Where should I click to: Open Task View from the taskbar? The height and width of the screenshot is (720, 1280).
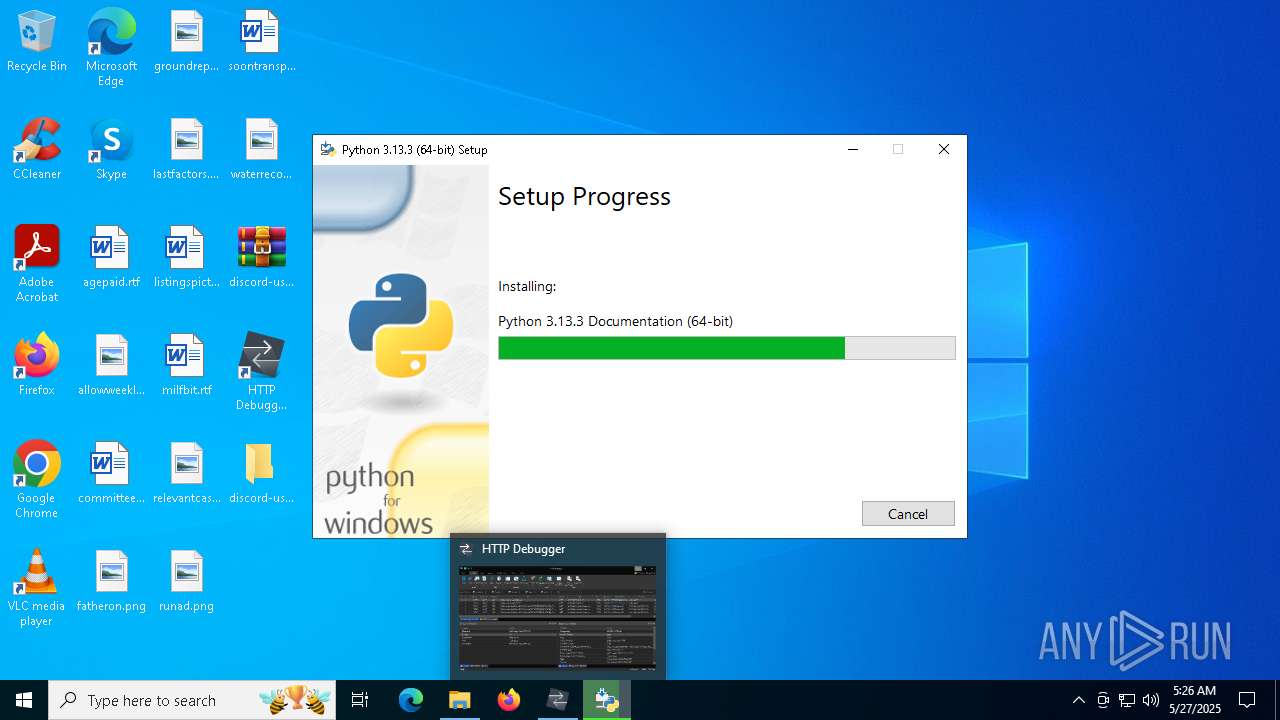360,700
